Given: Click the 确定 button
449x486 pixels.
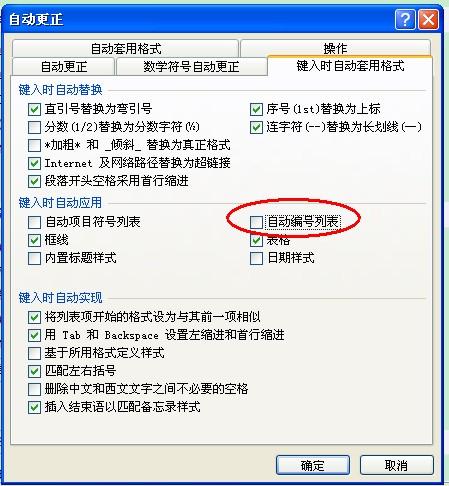Looking at the screenshot, I should [x=313, y=465].
